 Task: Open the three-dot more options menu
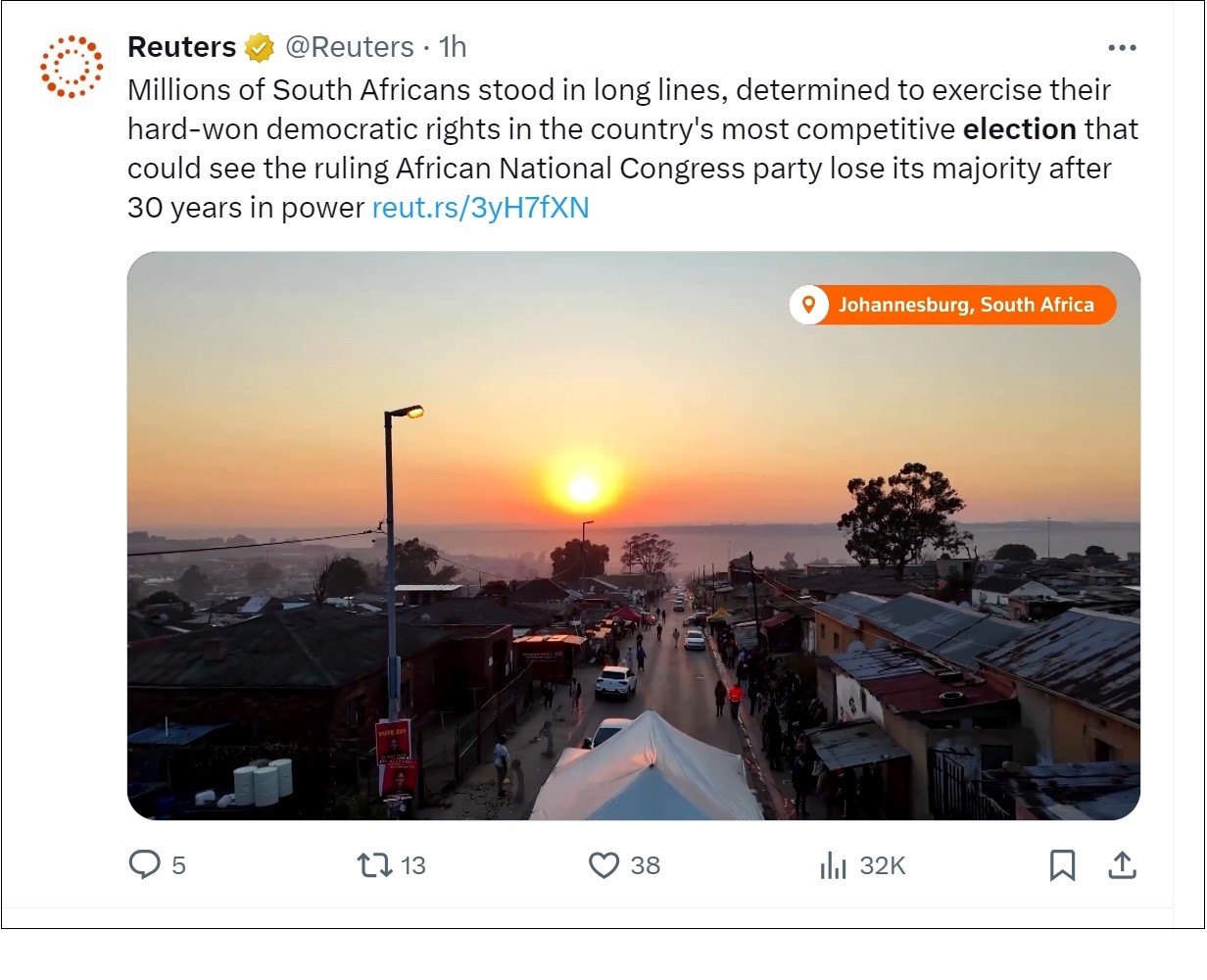1122,48
